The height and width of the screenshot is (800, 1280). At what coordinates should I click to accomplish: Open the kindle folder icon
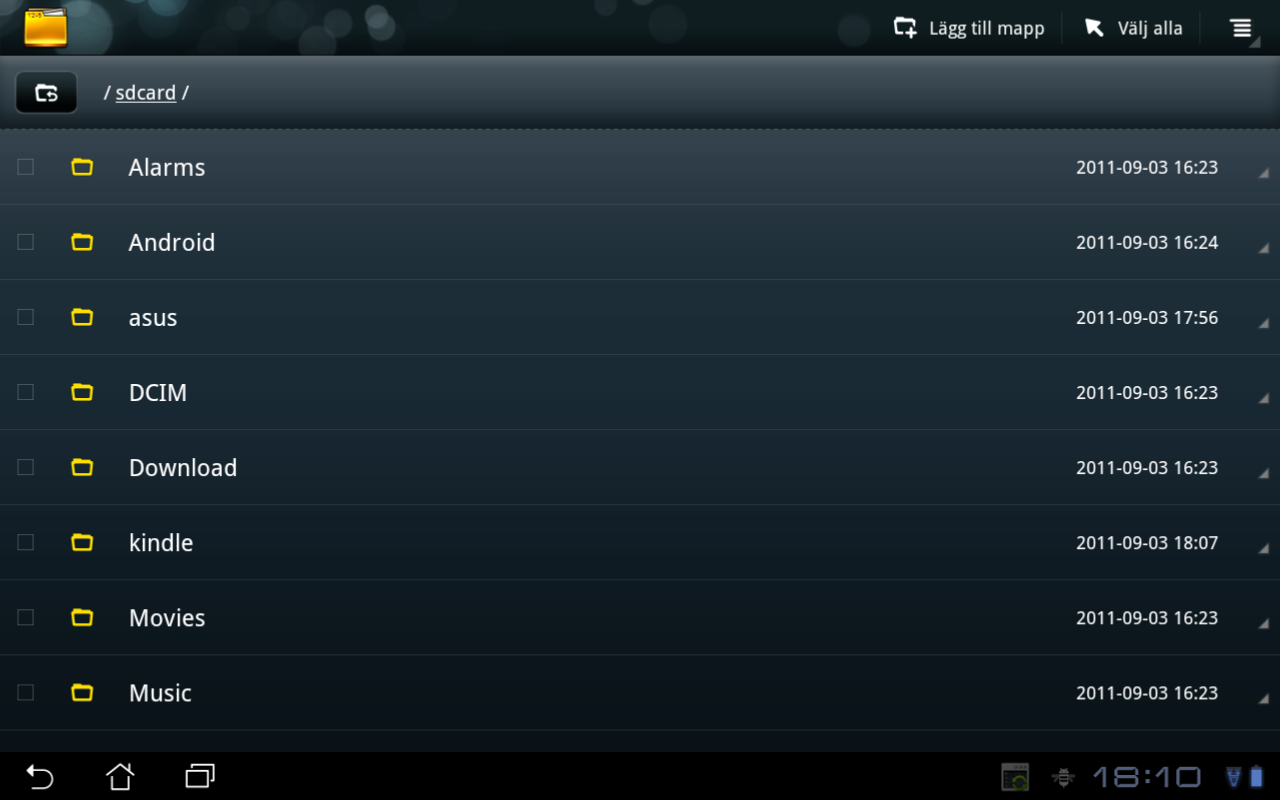tap(82, 542)
